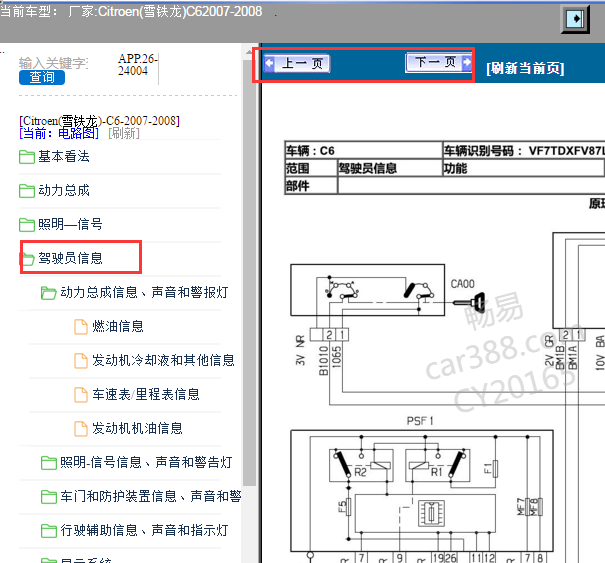The width and height of the screenshot is (605, 563).
Task: Collapse the 驾驶员信息 open folder icon
Action: pos(27,259)
